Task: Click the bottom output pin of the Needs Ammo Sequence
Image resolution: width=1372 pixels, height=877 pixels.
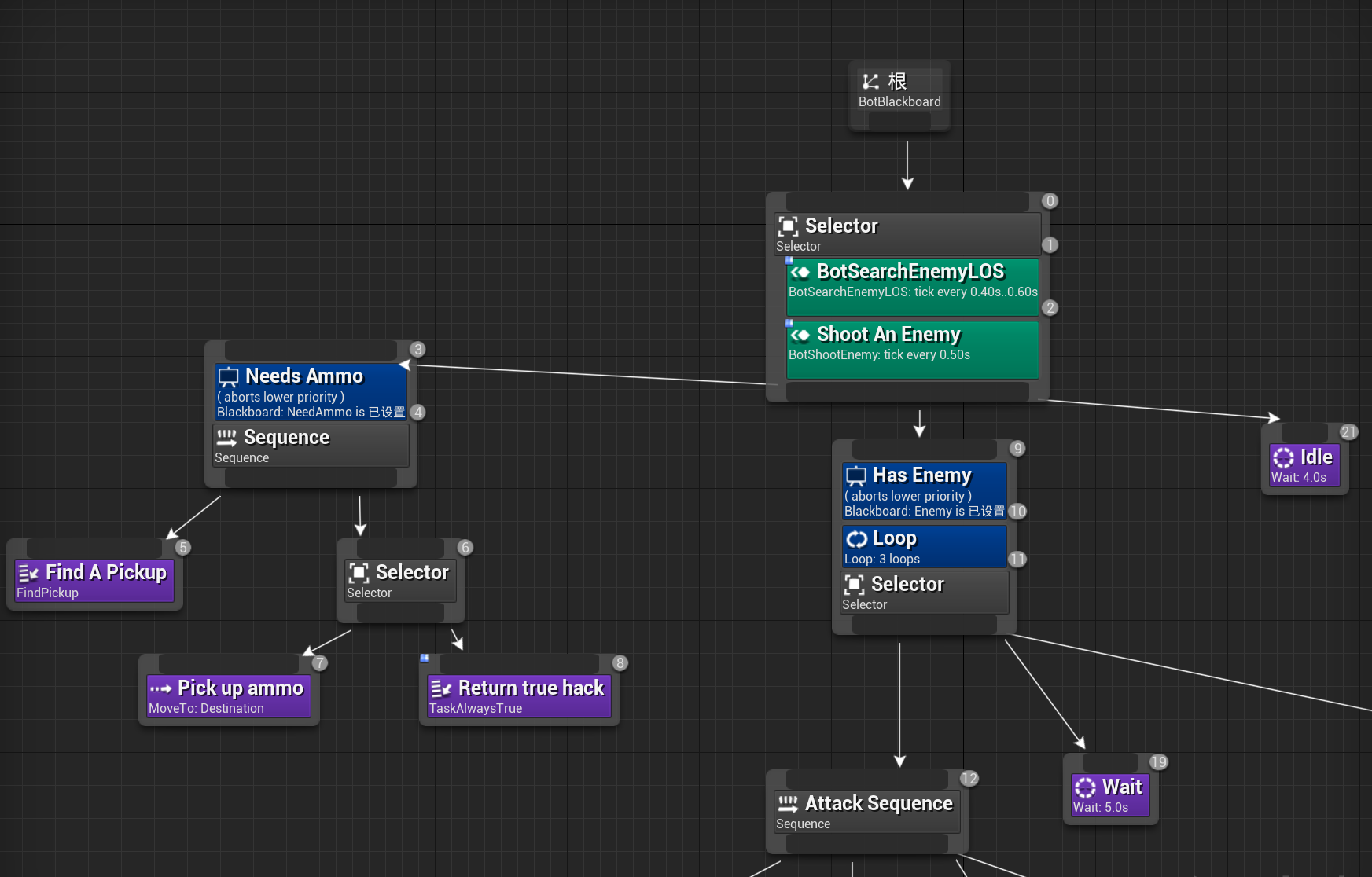Action: tap(311, 478)
